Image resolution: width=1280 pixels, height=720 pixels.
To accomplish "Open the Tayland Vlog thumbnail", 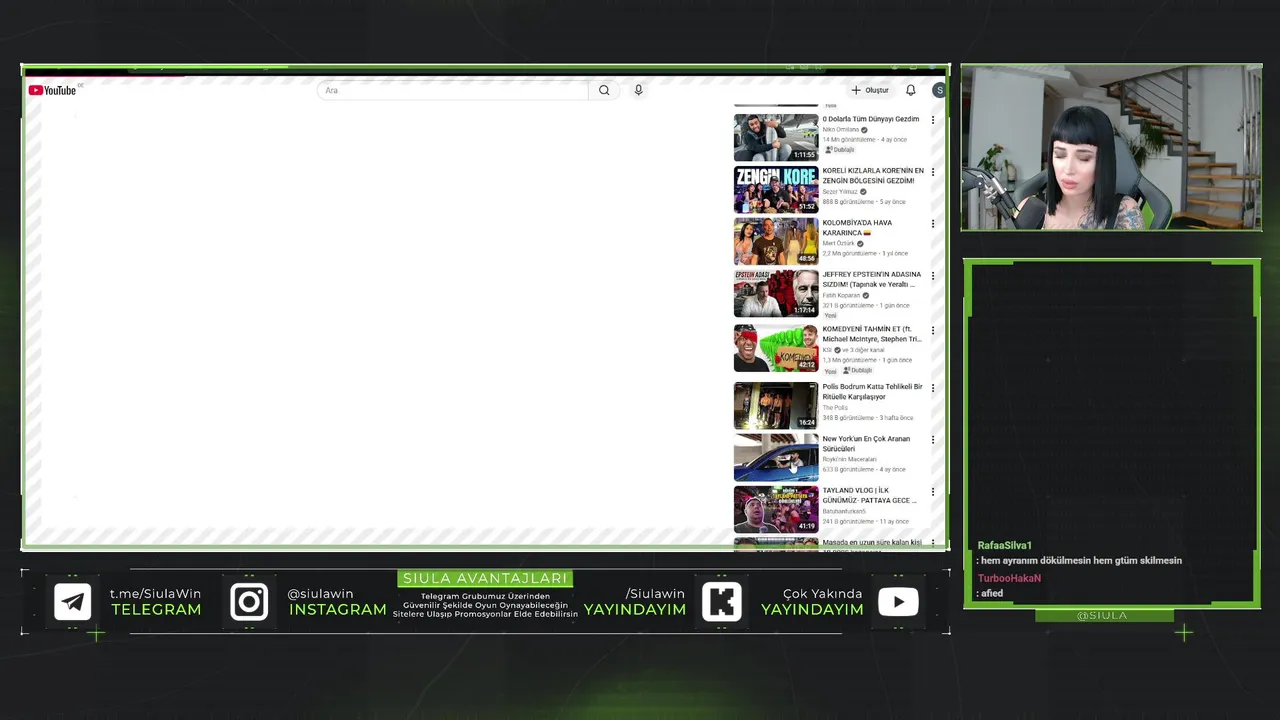I will coord(776,509).
